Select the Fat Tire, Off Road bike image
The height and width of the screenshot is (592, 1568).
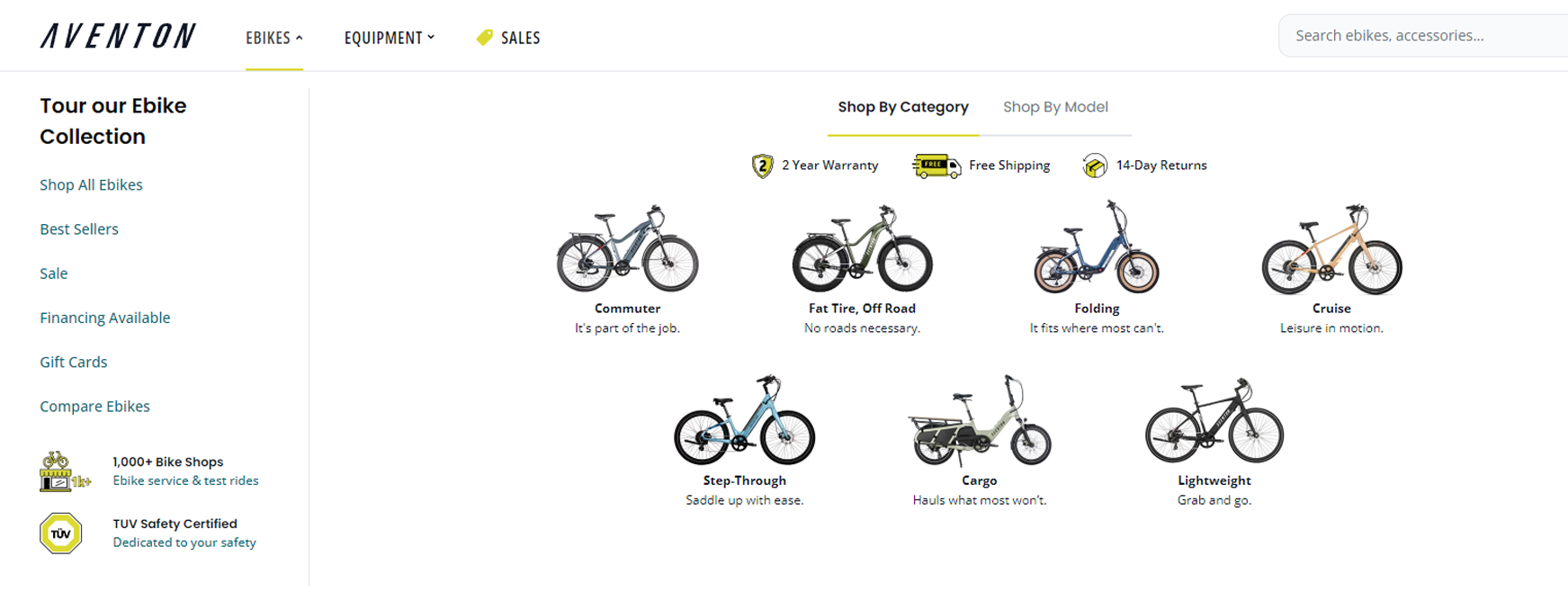click(861, 252)
